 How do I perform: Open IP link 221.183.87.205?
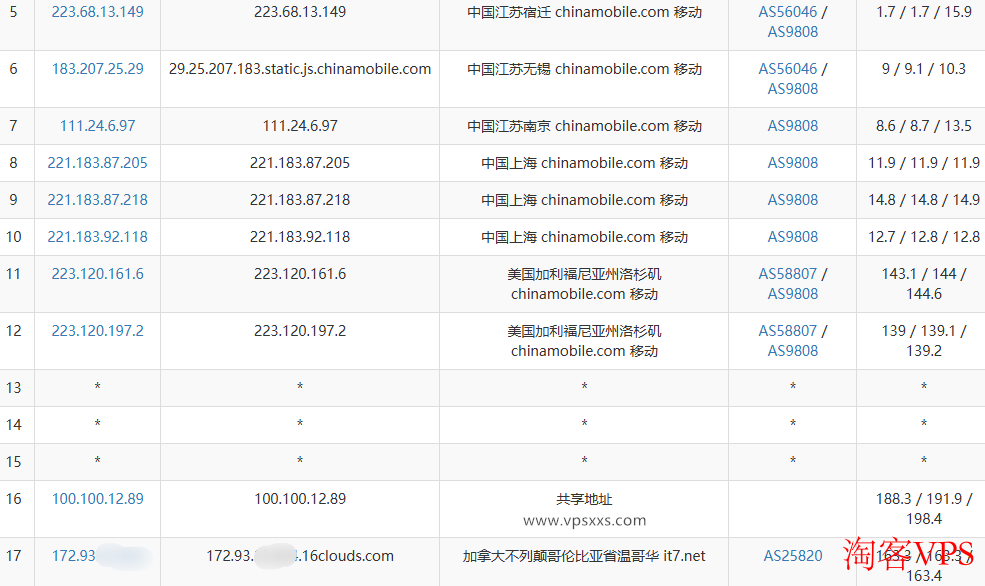pyautogui.click(x=97, y=163)
